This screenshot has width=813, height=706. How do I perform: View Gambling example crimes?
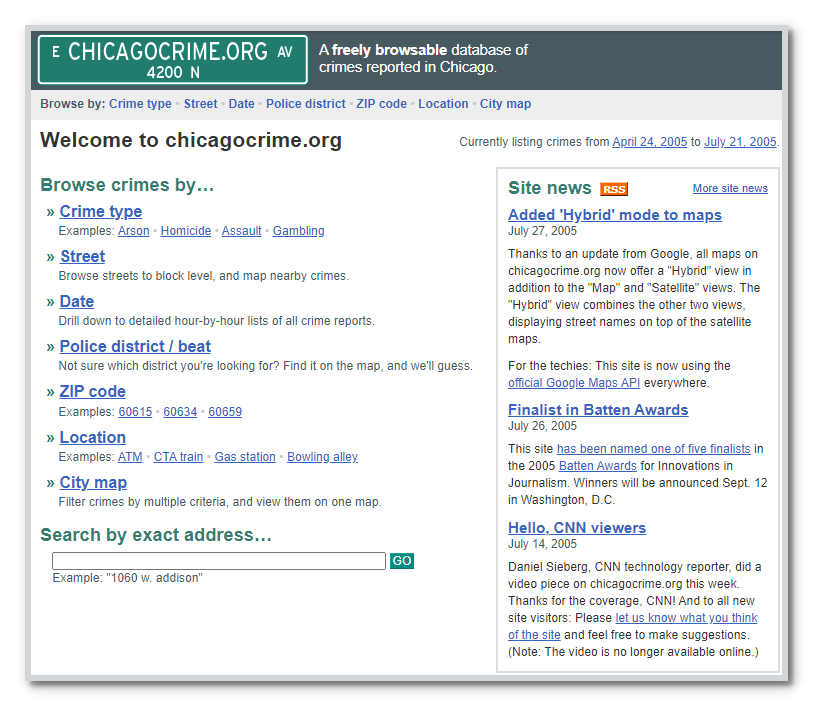pyautogui.click(x=299, y=231)
